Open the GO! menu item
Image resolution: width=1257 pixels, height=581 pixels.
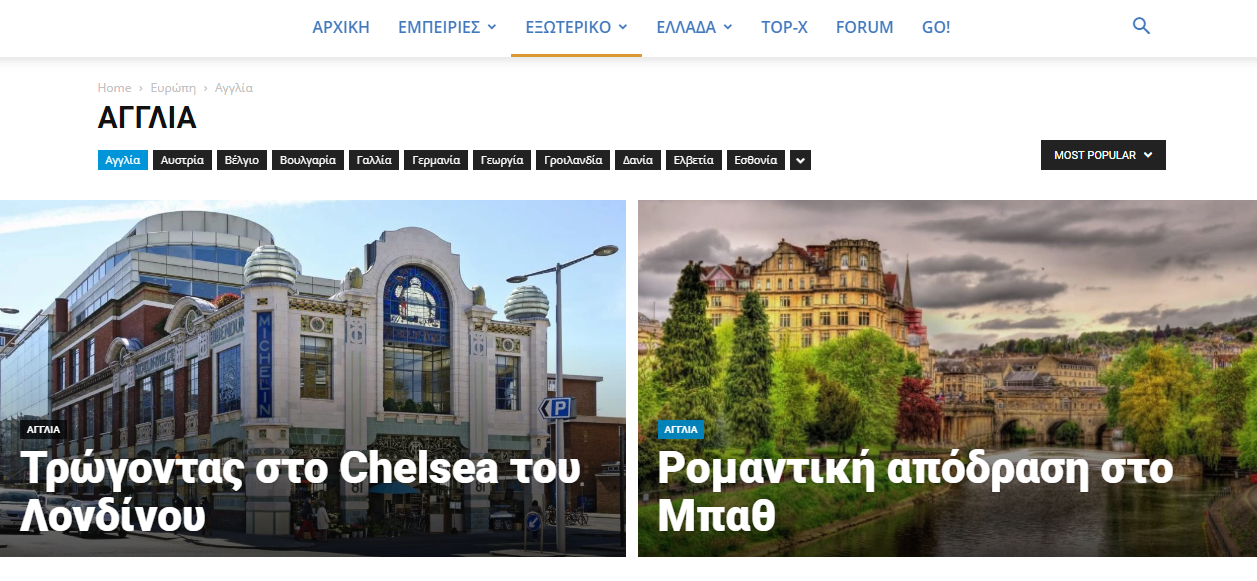point(936,27)
